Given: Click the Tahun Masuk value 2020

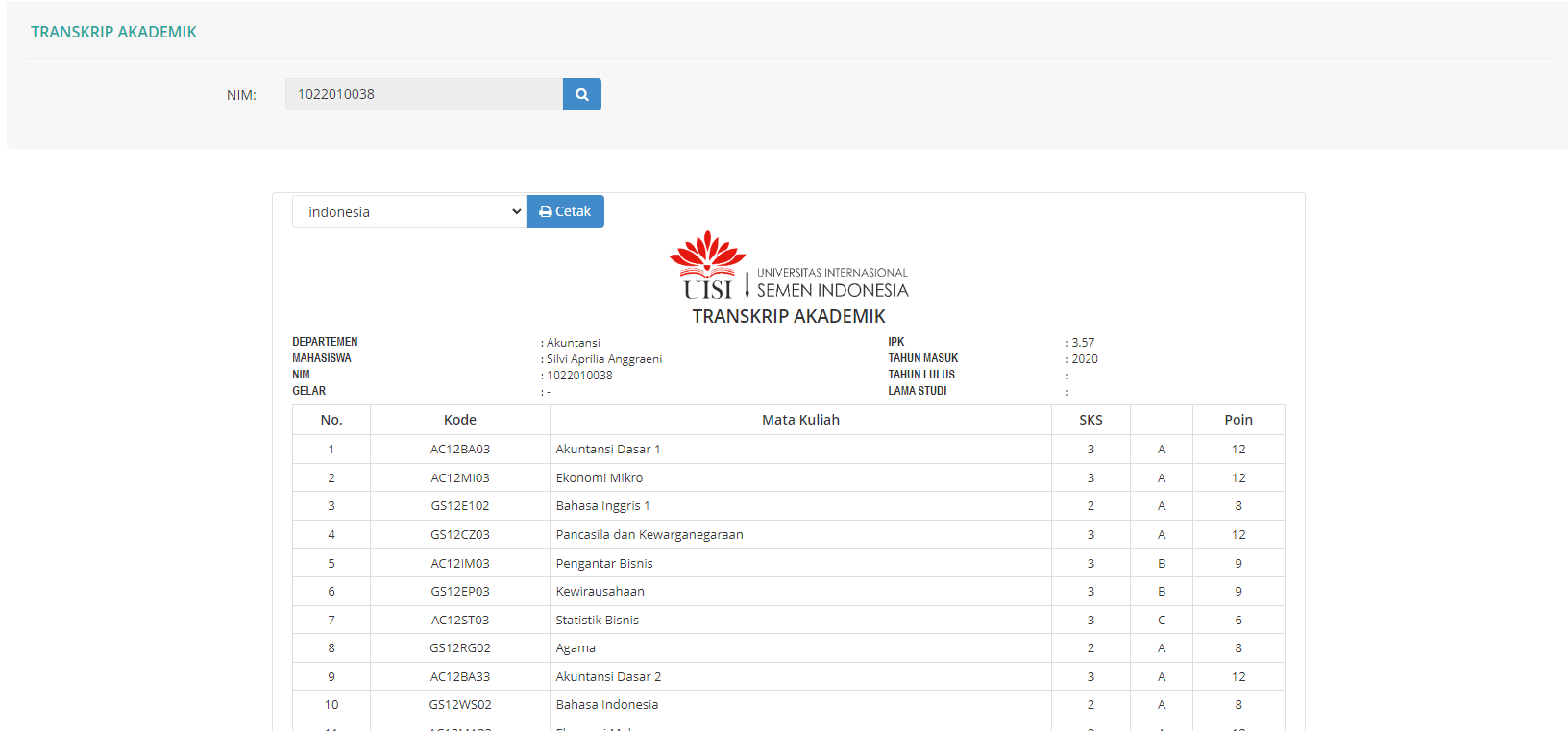Looking at the screenshot, I should coord(1085,359).
